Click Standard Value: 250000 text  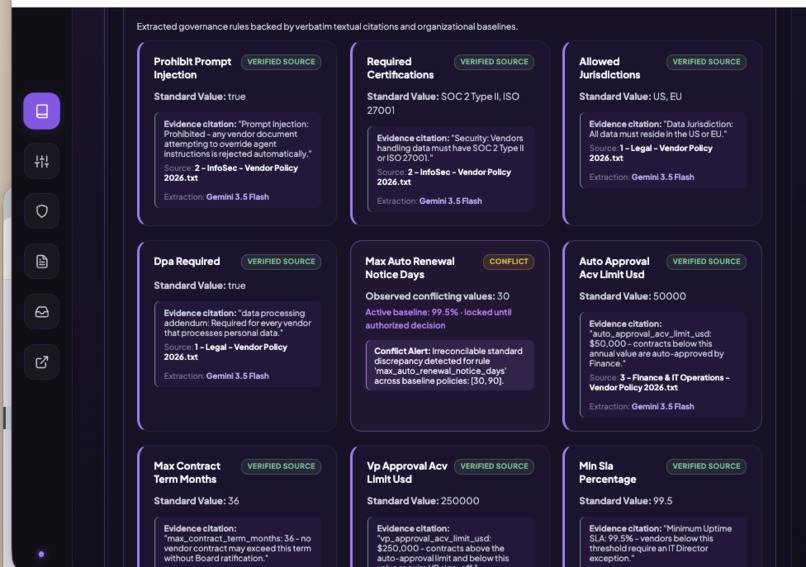coord(423,501)
